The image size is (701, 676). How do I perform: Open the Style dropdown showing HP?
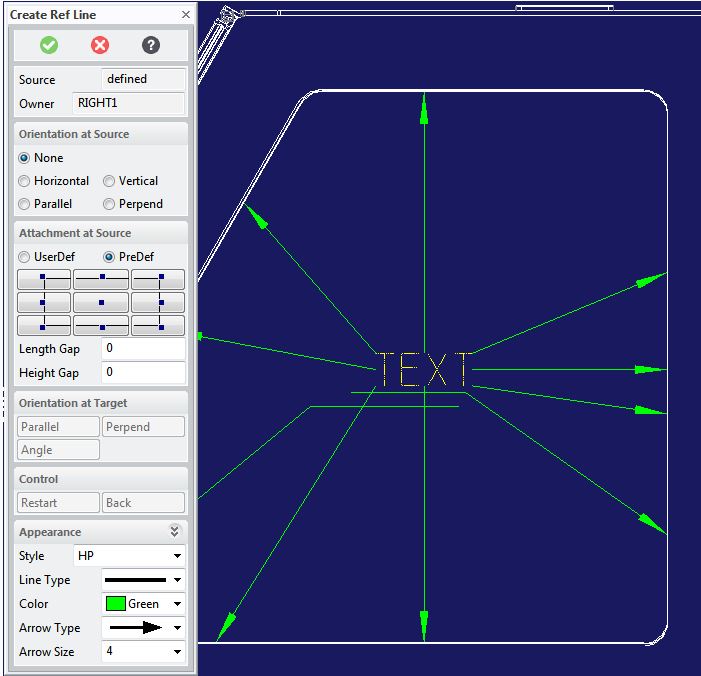[x=130, y=556]
